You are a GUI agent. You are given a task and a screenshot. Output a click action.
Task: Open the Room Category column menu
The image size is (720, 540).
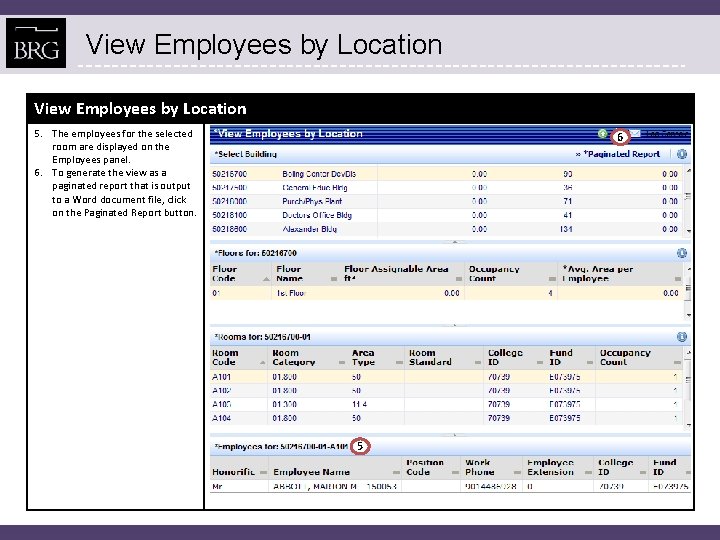342,362
